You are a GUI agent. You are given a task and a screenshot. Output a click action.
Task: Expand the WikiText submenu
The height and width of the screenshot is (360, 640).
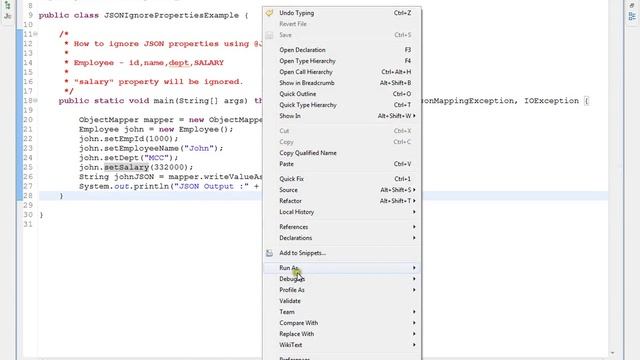pyautogui.click(x=342, y=345)
